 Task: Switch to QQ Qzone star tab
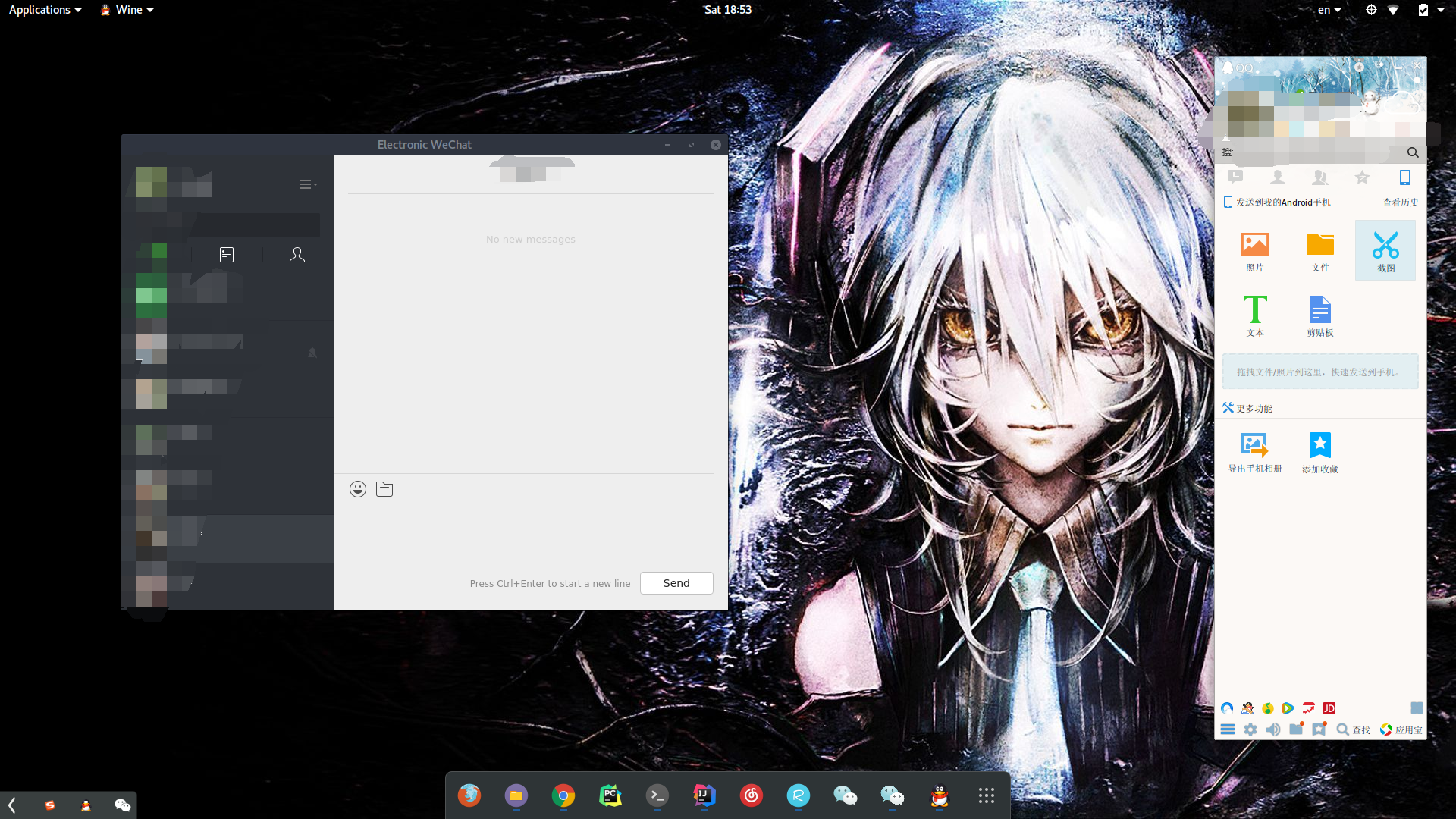tap(1363, 177)
